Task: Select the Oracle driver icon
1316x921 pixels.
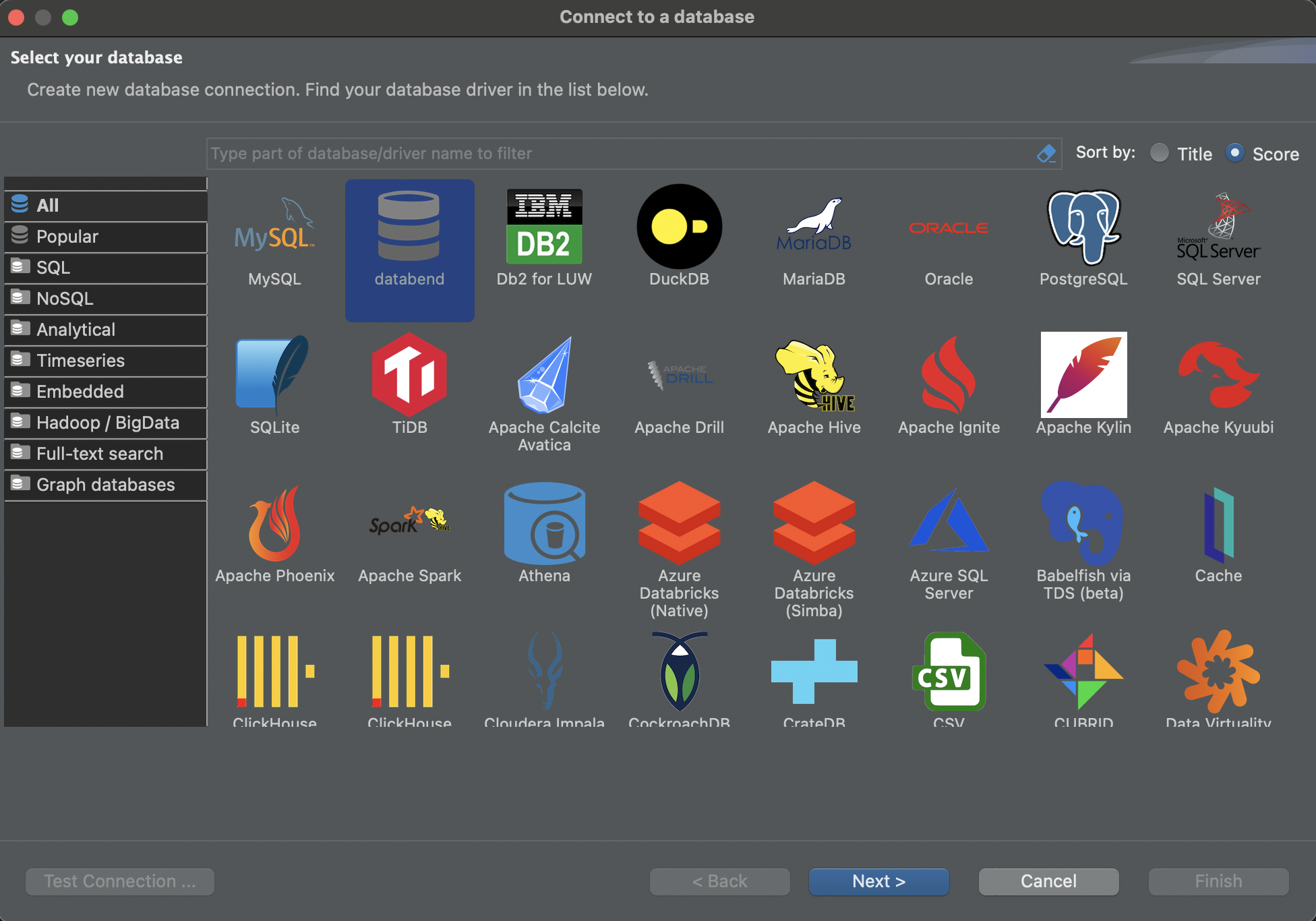Action: [949, 229]
